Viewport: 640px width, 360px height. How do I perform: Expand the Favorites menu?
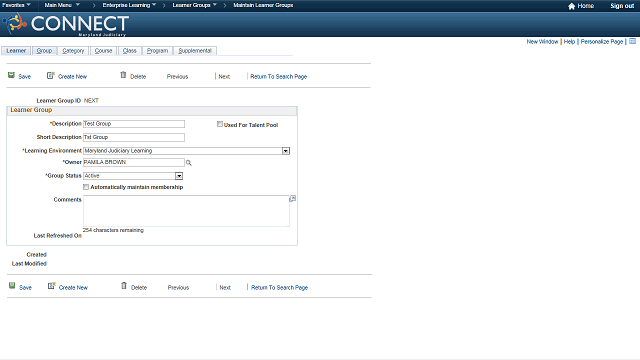[16, 5]
